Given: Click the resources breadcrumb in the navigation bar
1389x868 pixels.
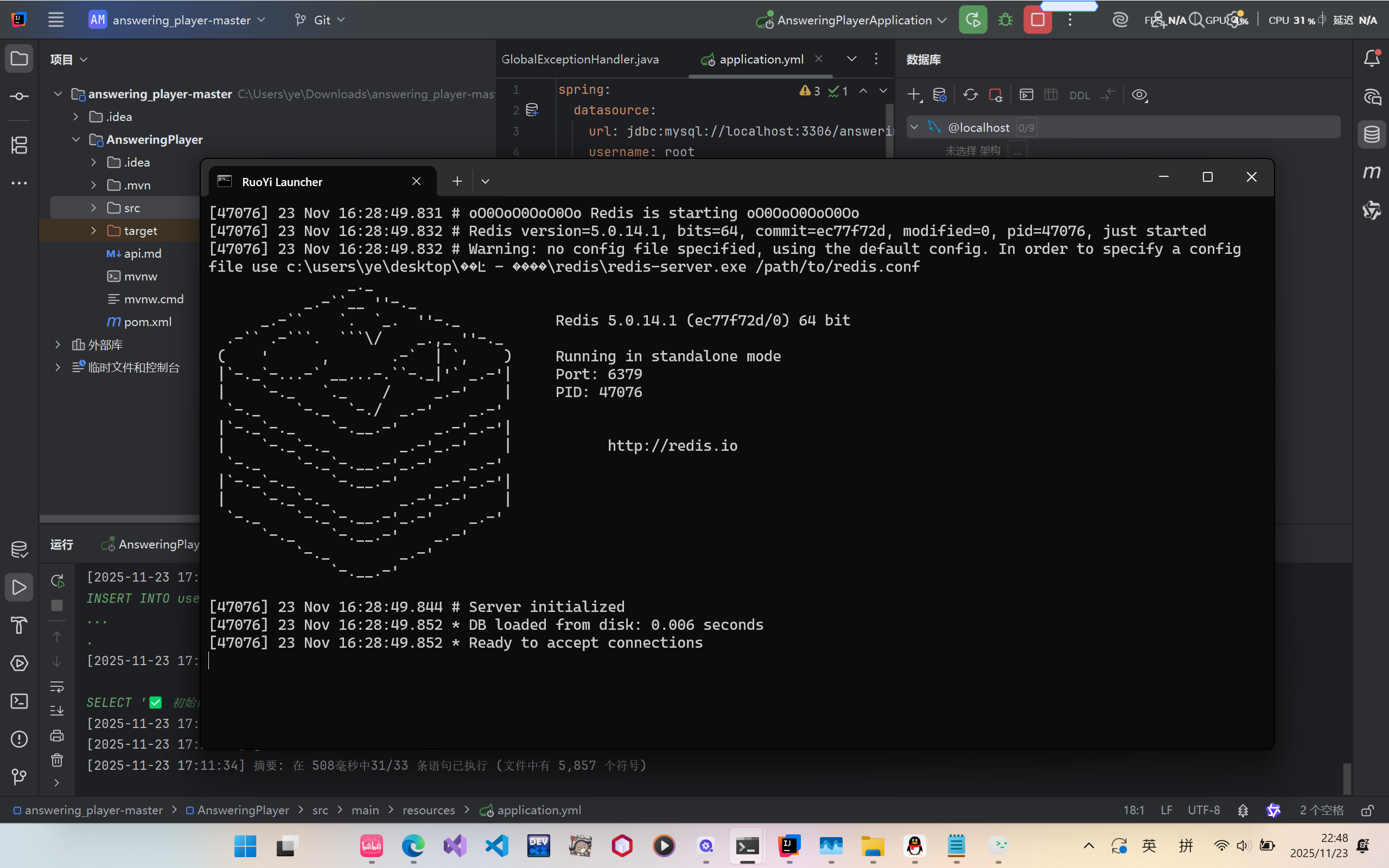Looking at the screenshot, I should pyautogui.click(x=428, y=810).
